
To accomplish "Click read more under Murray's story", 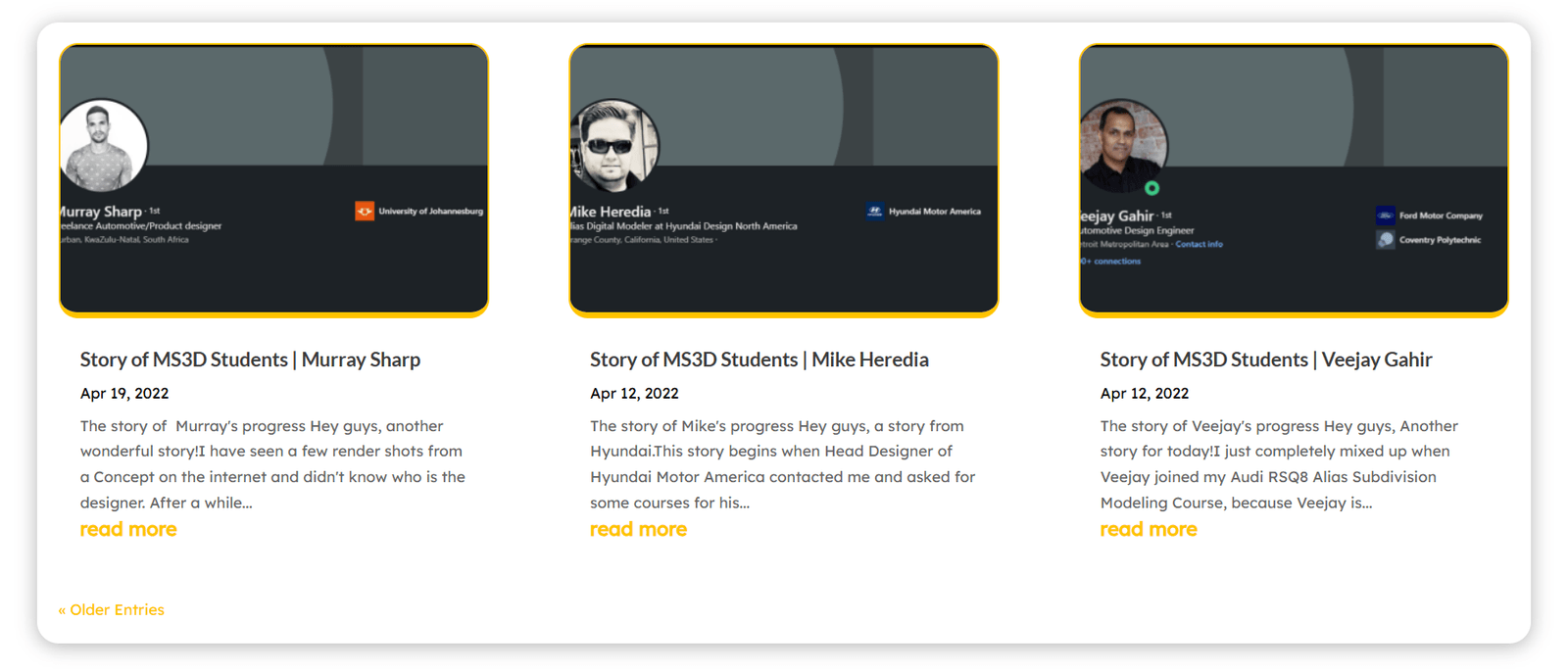I will pos(127,529).
